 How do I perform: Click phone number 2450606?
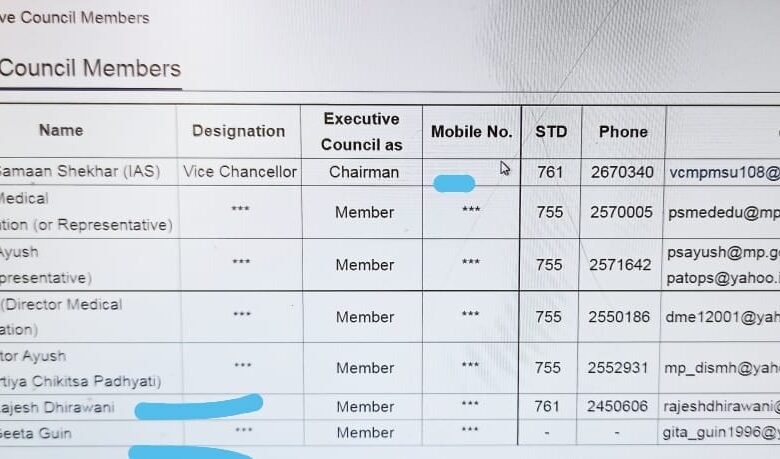(617, 406)
